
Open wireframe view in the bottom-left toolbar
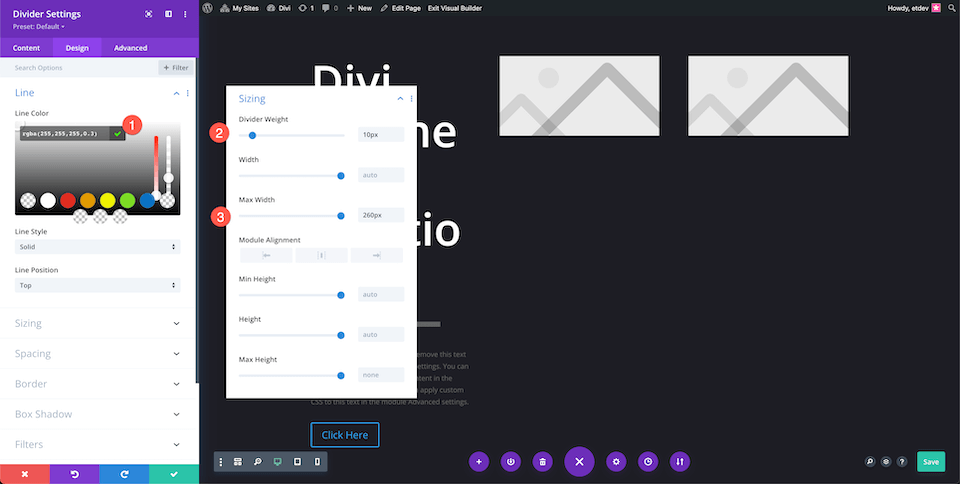coord(238,462)
